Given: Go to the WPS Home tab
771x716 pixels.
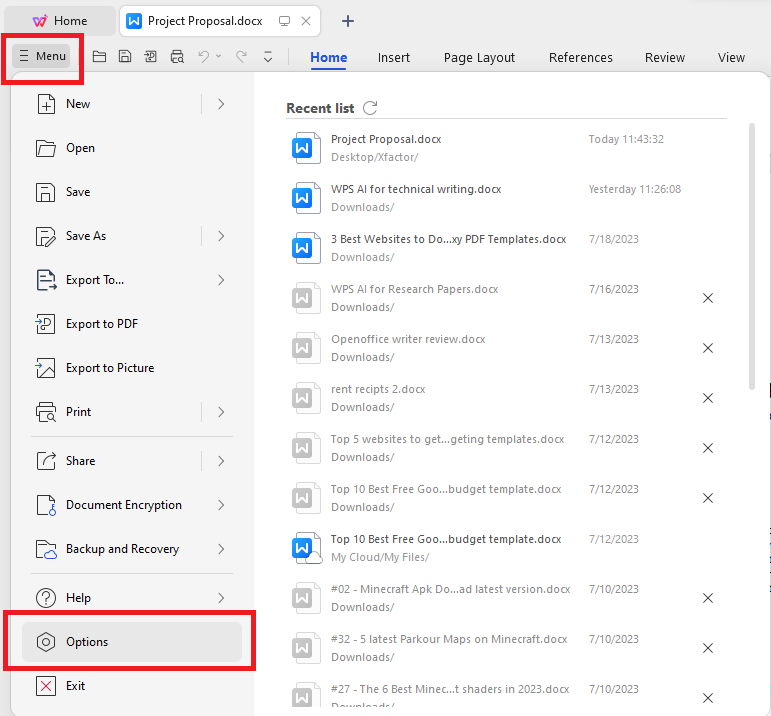Looking at the screenshot, I should [x=60, y=21].
